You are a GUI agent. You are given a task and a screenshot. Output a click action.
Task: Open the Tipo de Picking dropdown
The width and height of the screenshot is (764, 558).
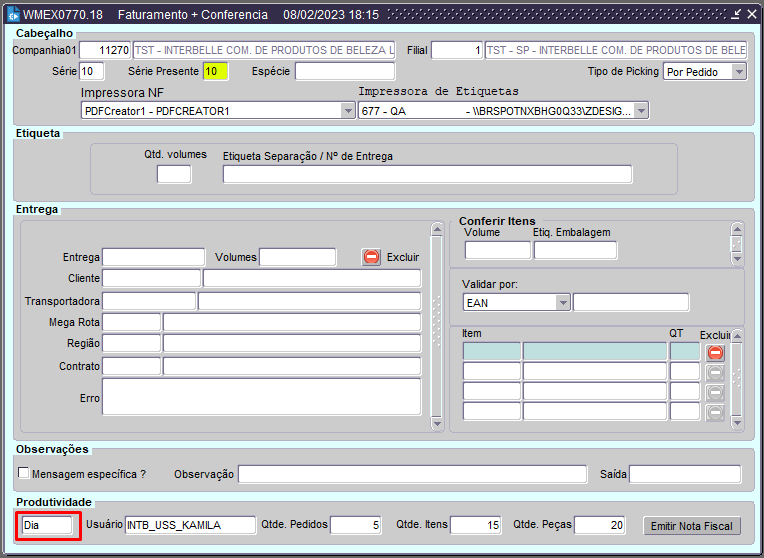coord(738,72)
